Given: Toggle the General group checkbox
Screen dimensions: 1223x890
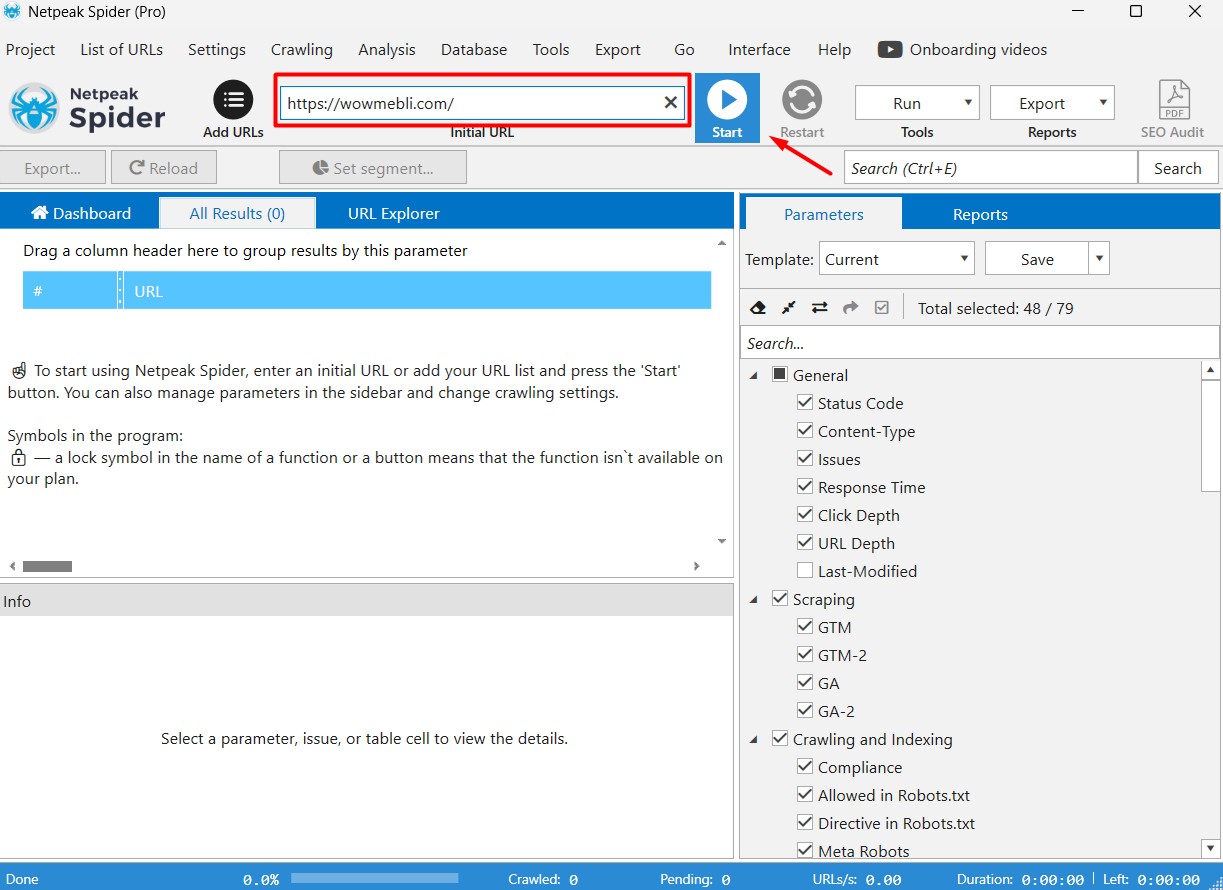Looking at the screenshot, I should [780, 375].
